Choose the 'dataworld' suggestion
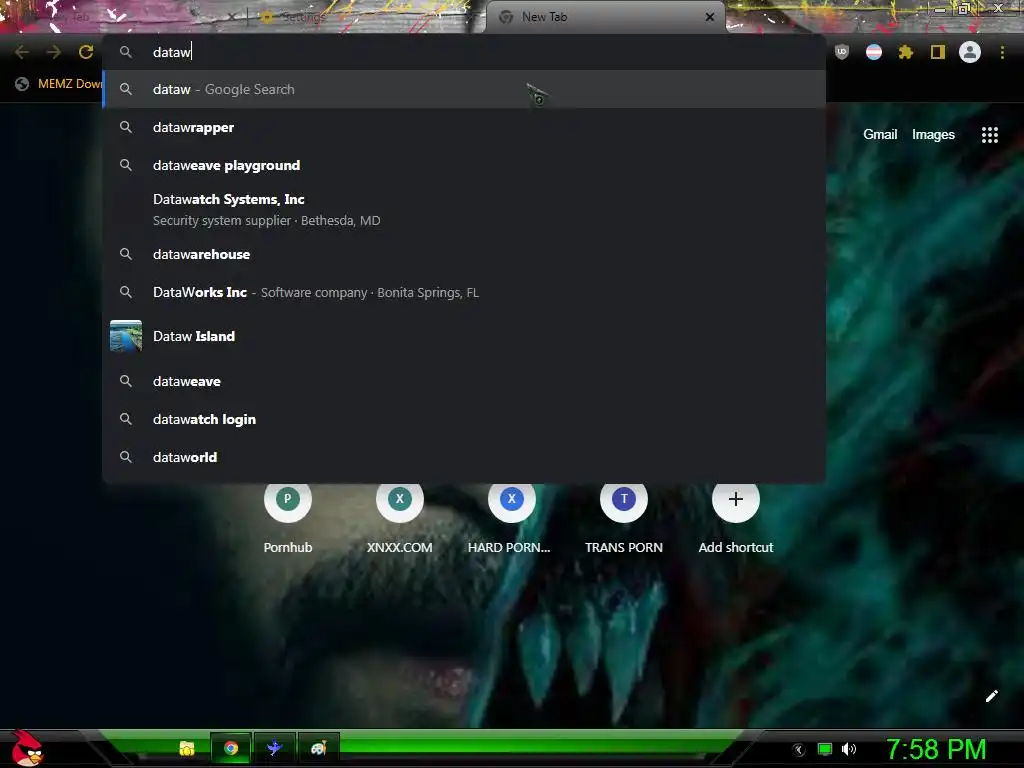1024x768 pixels. point(464,457)
